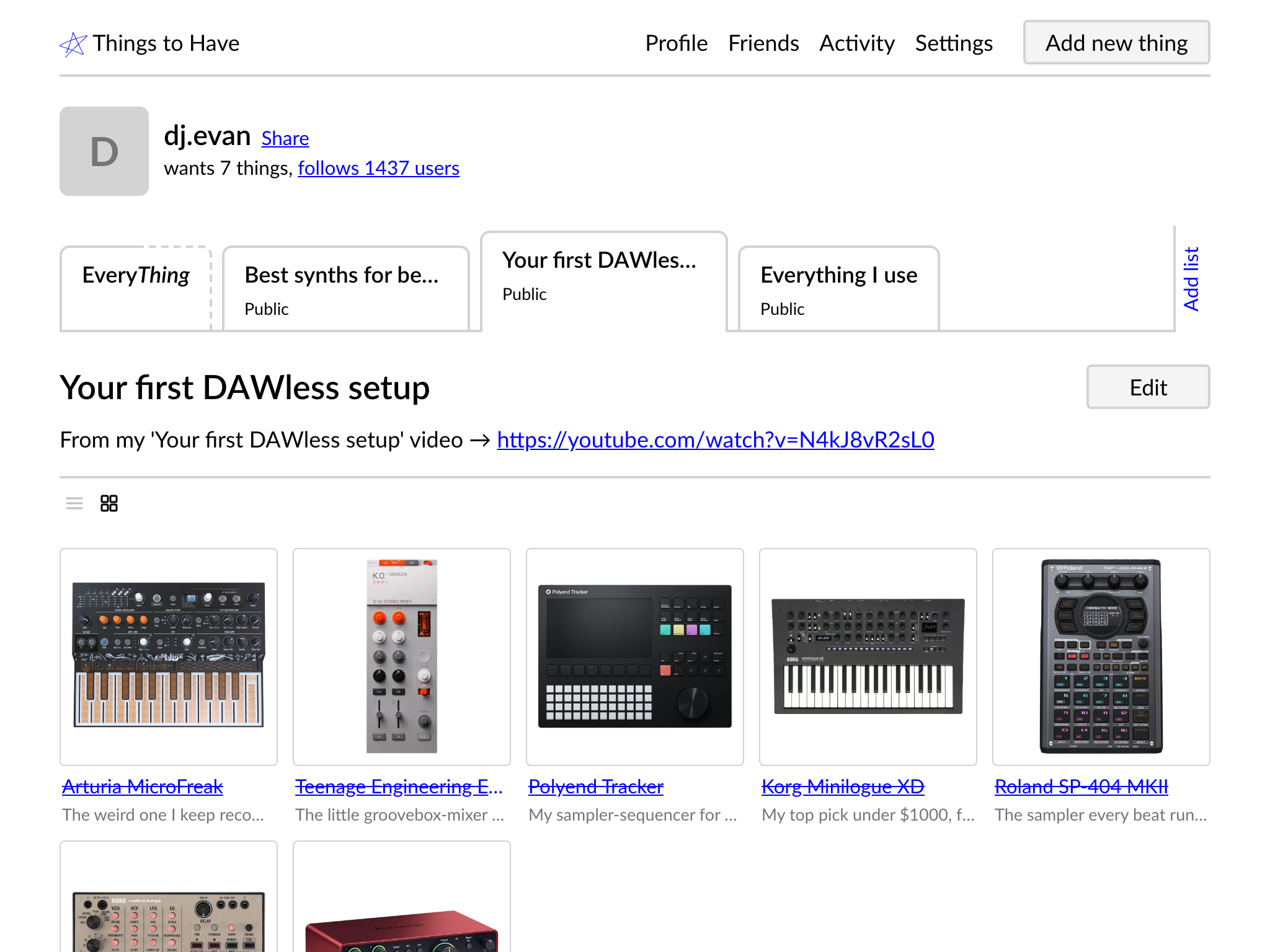Open the Teenage Engineering mixer thumbnail
The height and width of the screenshot is (952, 1270).
(x=402, y=657)
